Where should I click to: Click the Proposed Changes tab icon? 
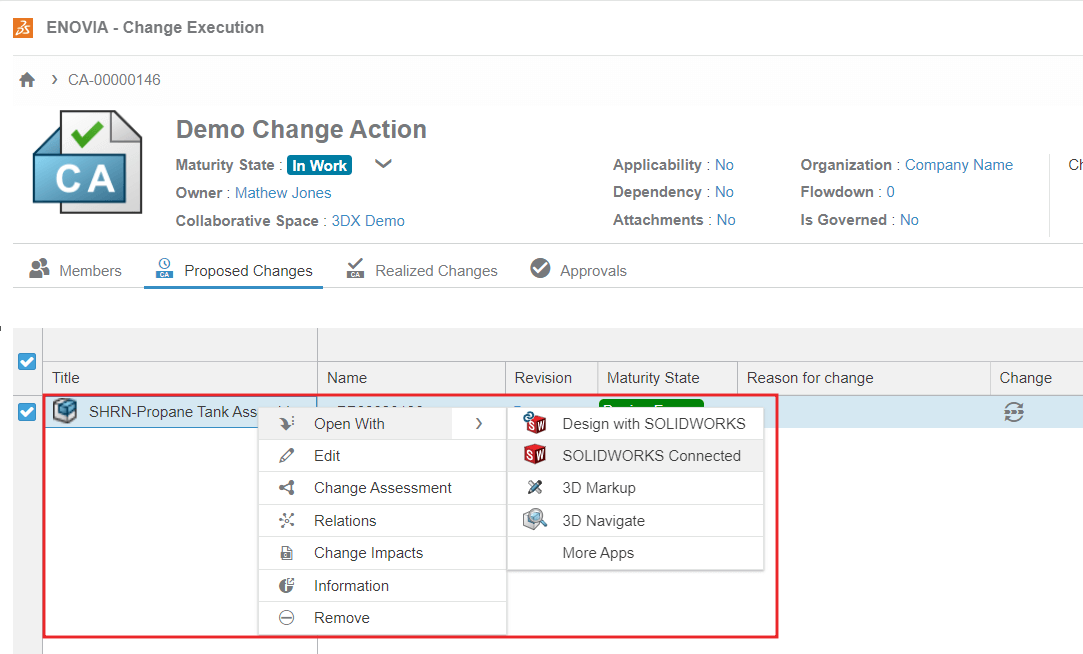[x=164, y=269]
